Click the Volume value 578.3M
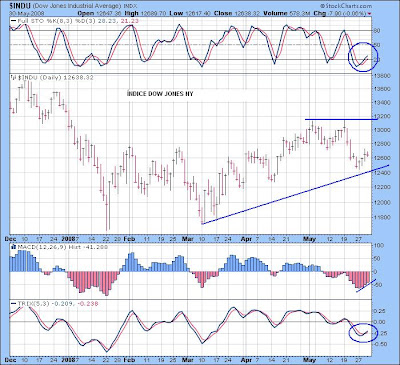 (298, 13)
